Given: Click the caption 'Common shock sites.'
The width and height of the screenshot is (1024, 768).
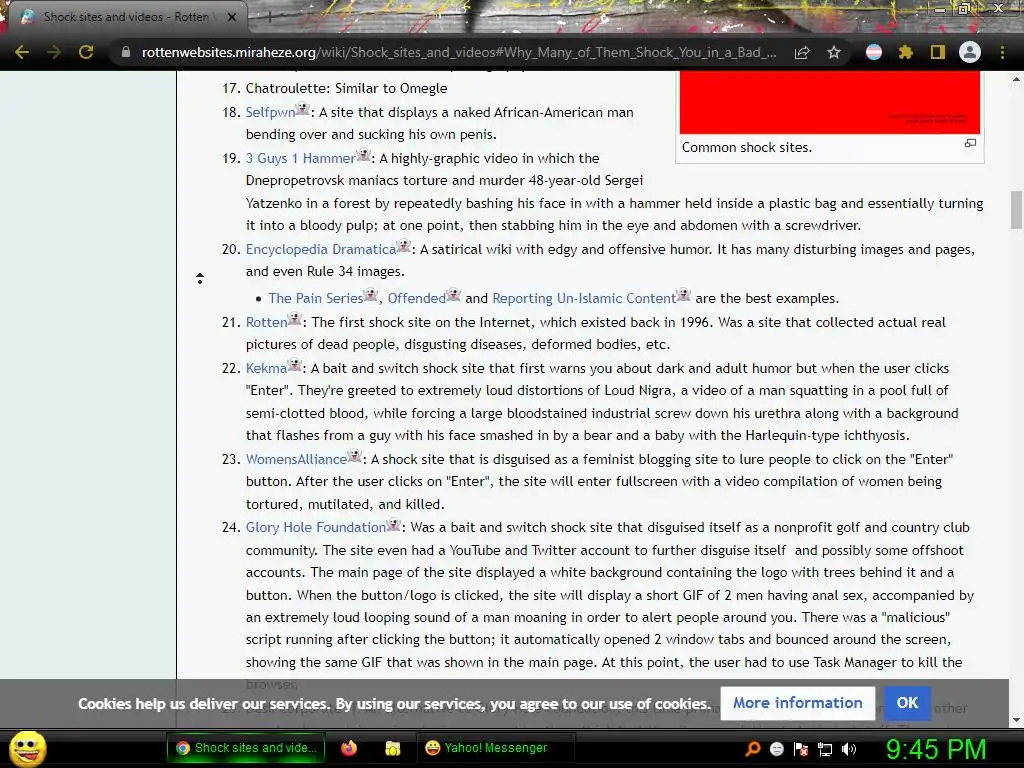Looking at the screenshot, I should point(746,148).
